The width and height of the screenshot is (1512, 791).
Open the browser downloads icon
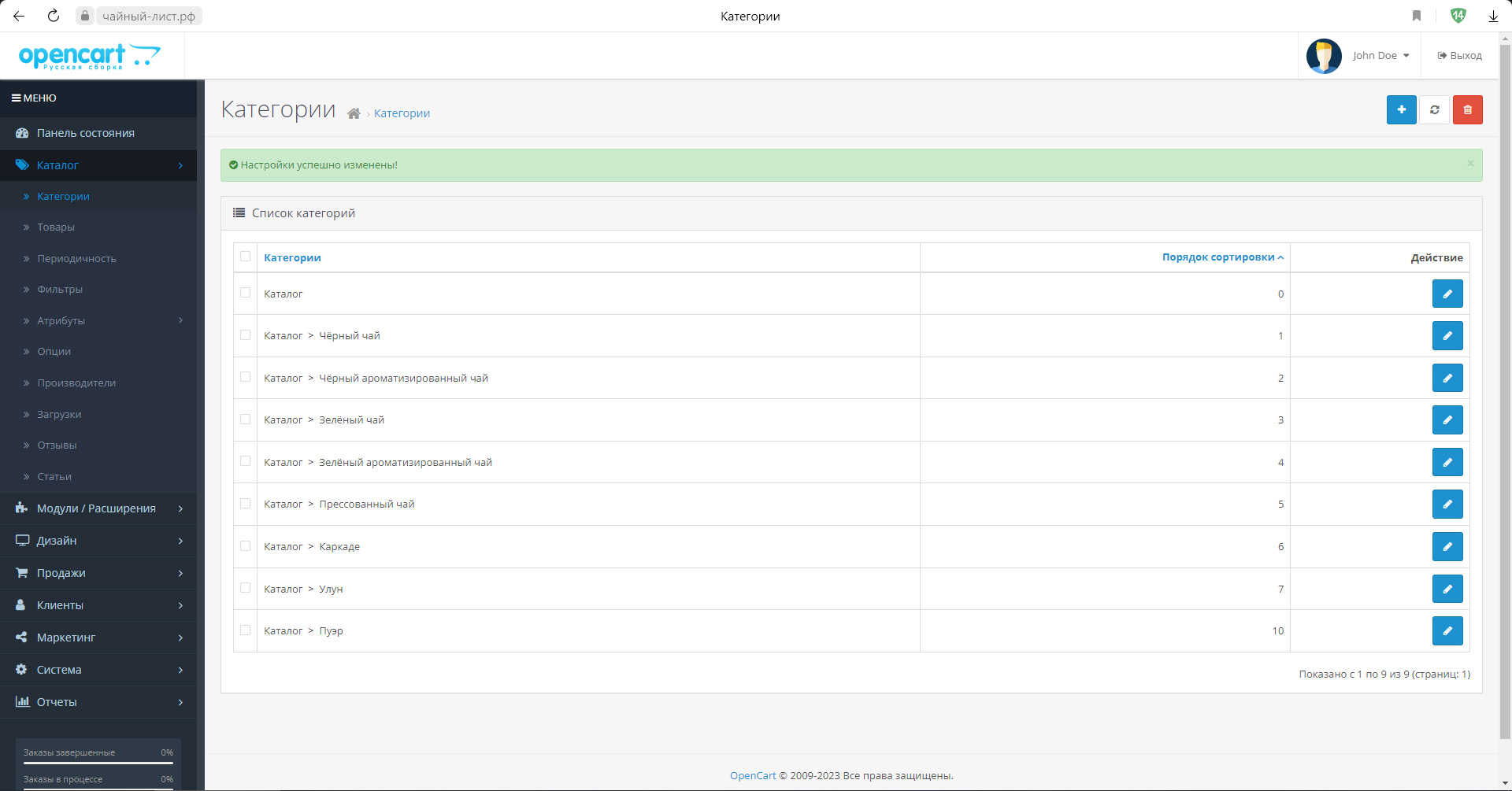[1492, 16]
